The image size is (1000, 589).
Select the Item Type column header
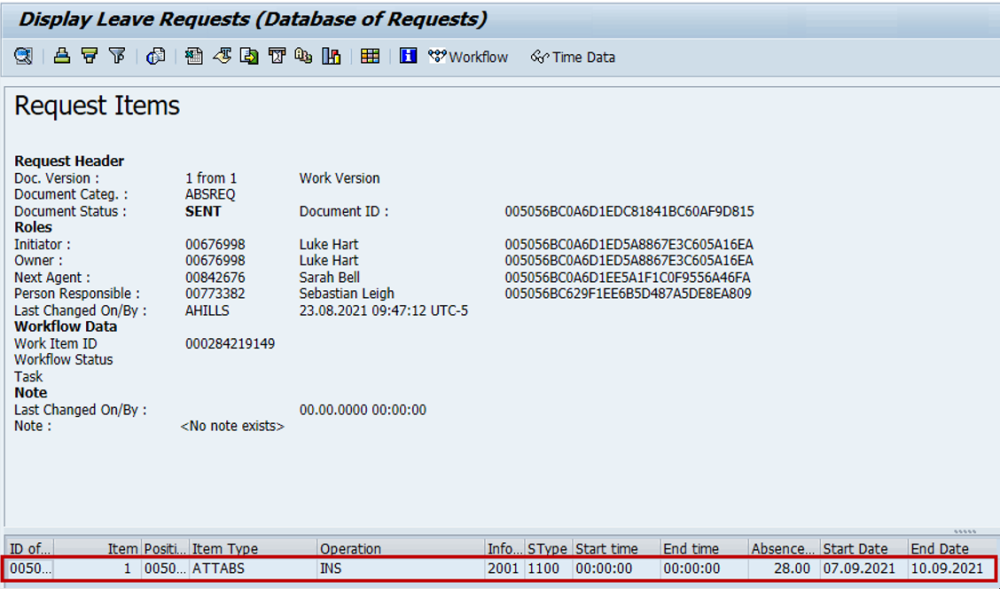pos(253,548)
